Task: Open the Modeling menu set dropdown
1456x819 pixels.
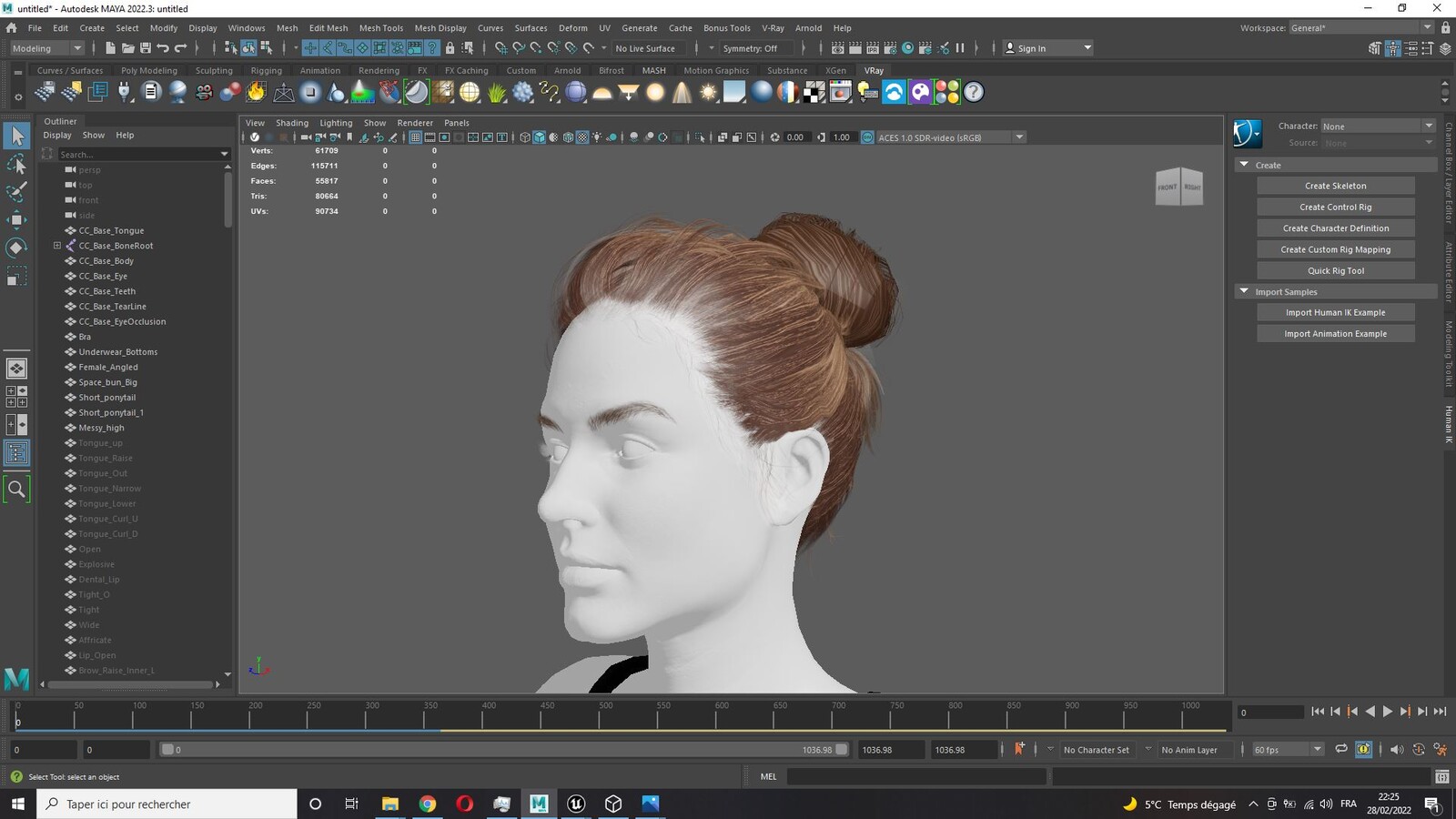Action: 46,48
